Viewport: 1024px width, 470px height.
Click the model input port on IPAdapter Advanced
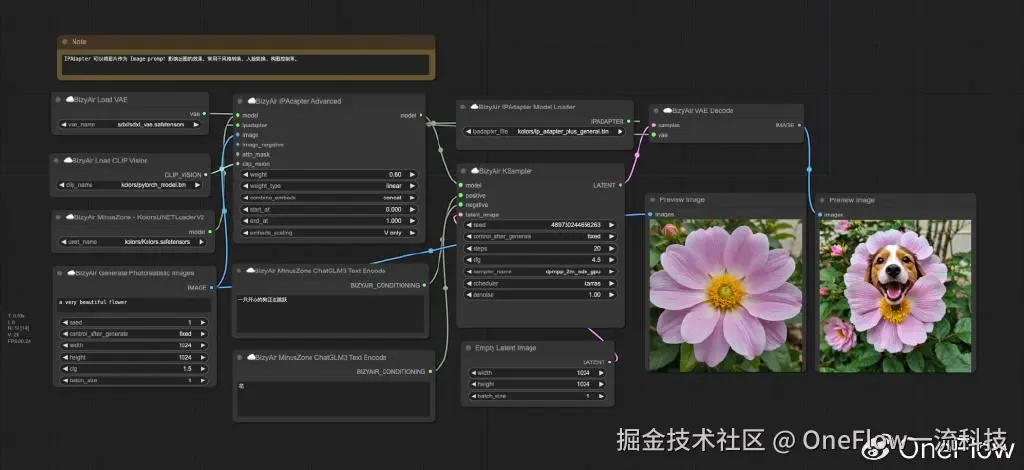tap(238, 115)
